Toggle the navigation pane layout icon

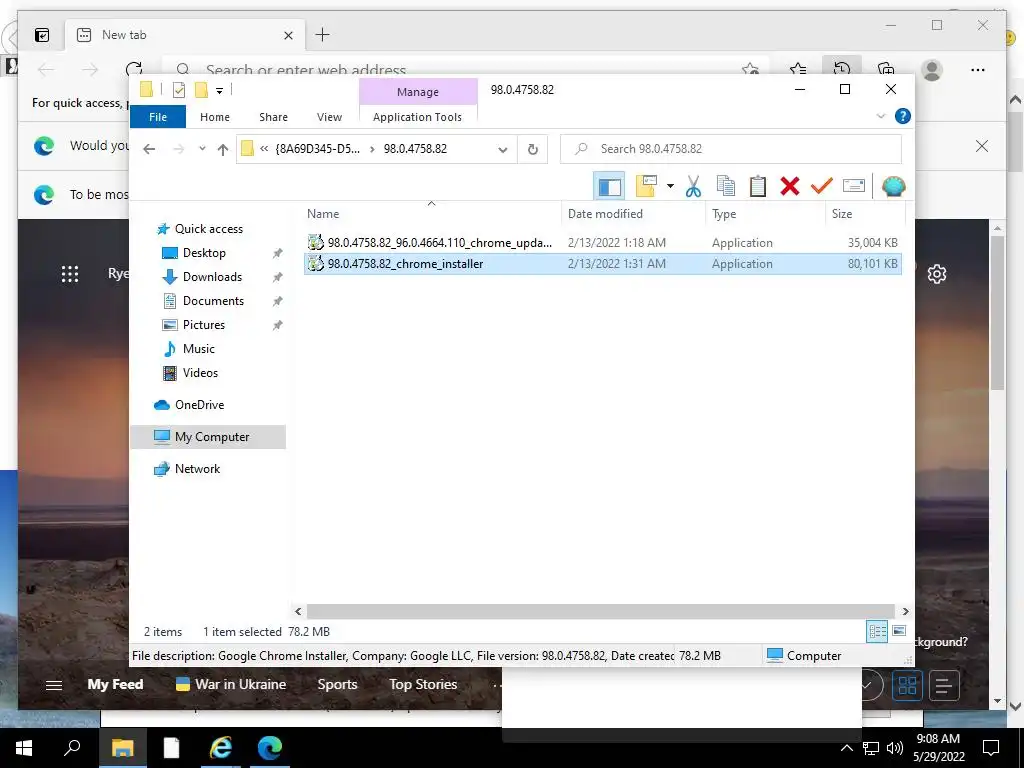pos(609,187)
